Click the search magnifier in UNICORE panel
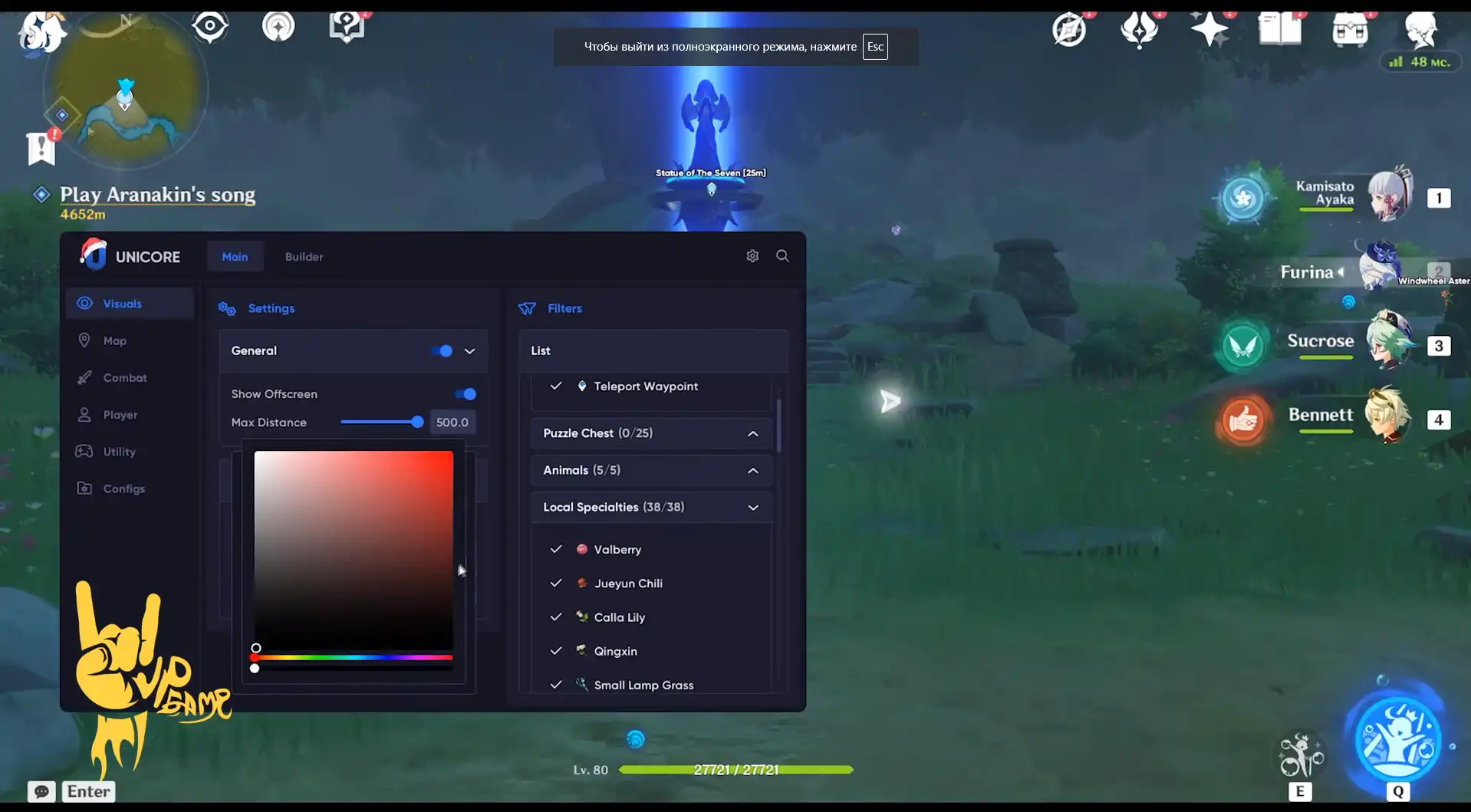1471x812 pixels. [782, 256]
